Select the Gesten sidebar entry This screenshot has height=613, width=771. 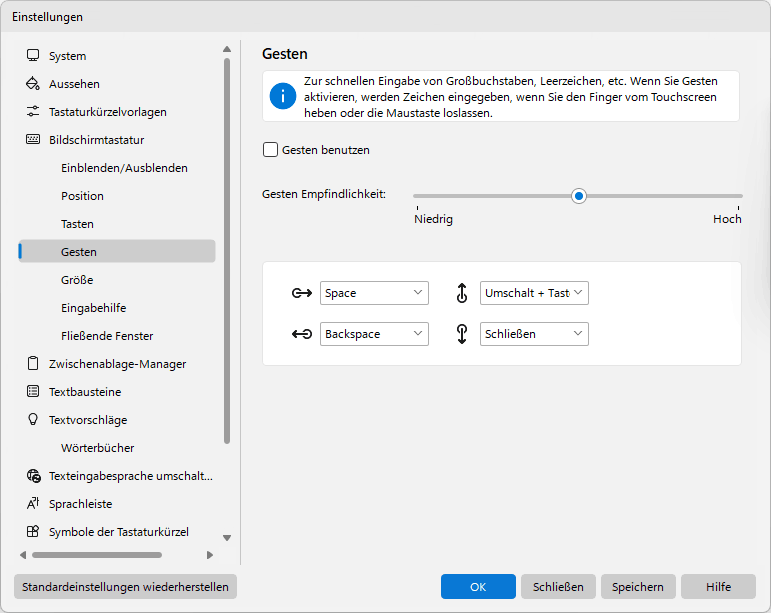tap(117, 251)
